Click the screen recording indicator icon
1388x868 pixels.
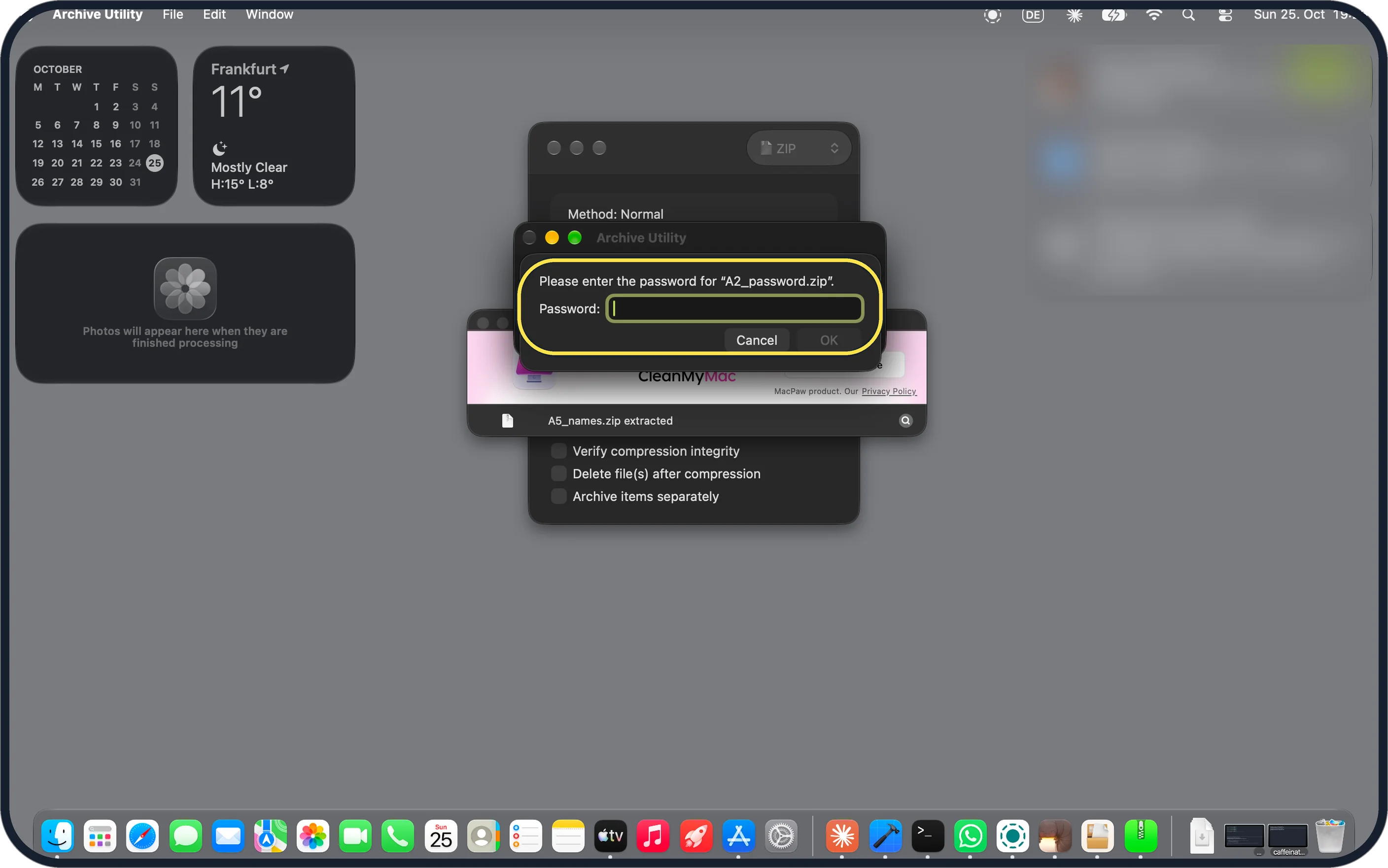992,15
